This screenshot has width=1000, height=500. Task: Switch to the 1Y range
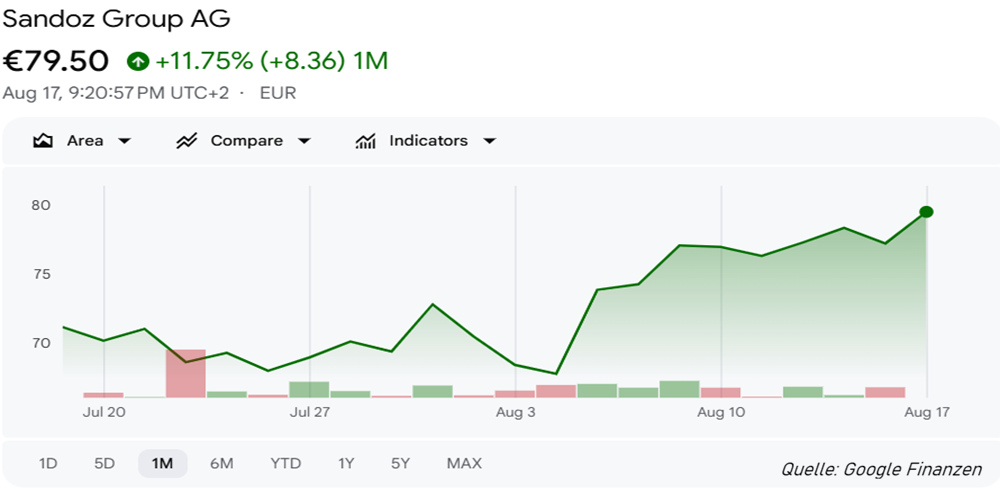(346, 464)
